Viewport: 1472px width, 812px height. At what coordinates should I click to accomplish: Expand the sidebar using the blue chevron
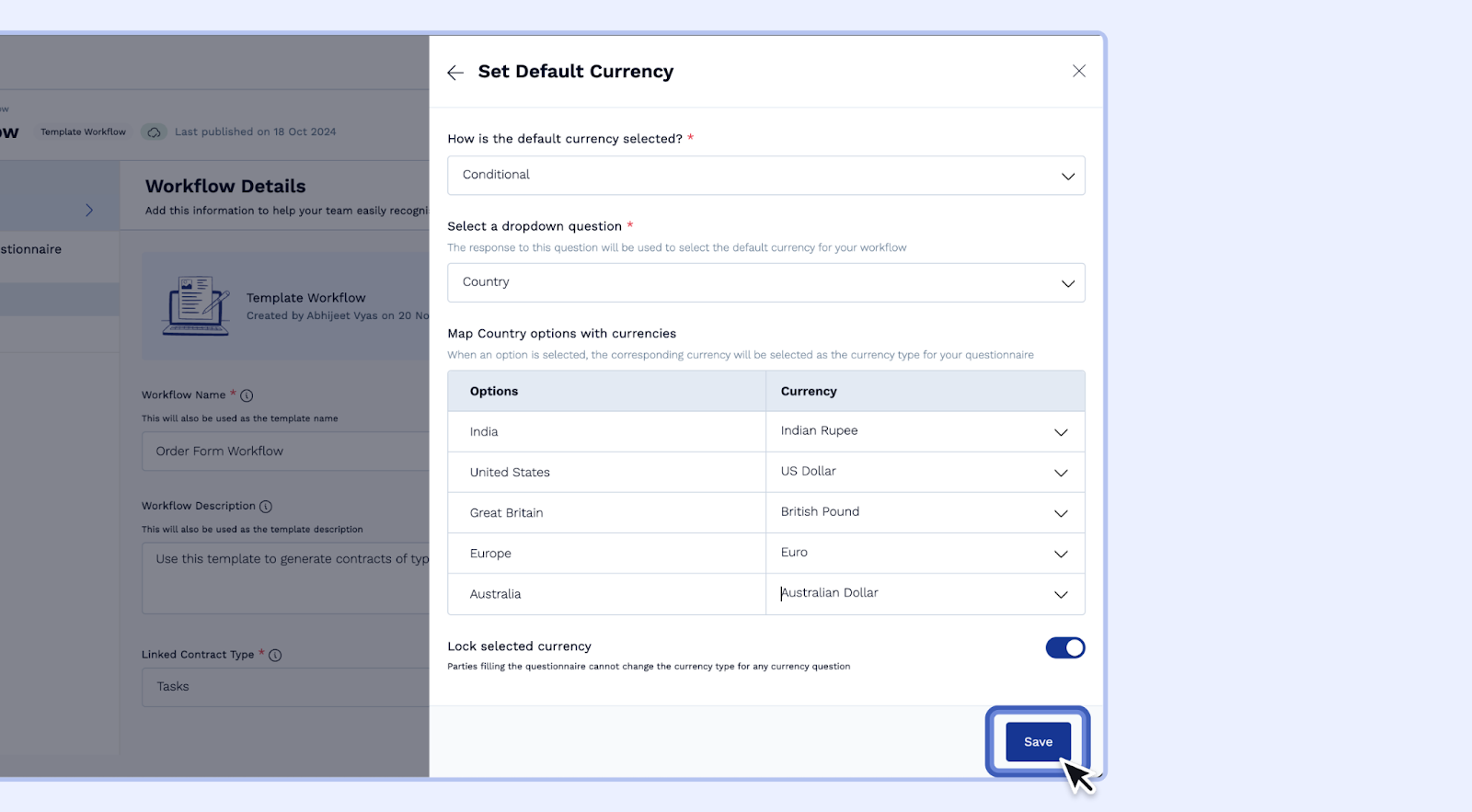pos(89,210)
